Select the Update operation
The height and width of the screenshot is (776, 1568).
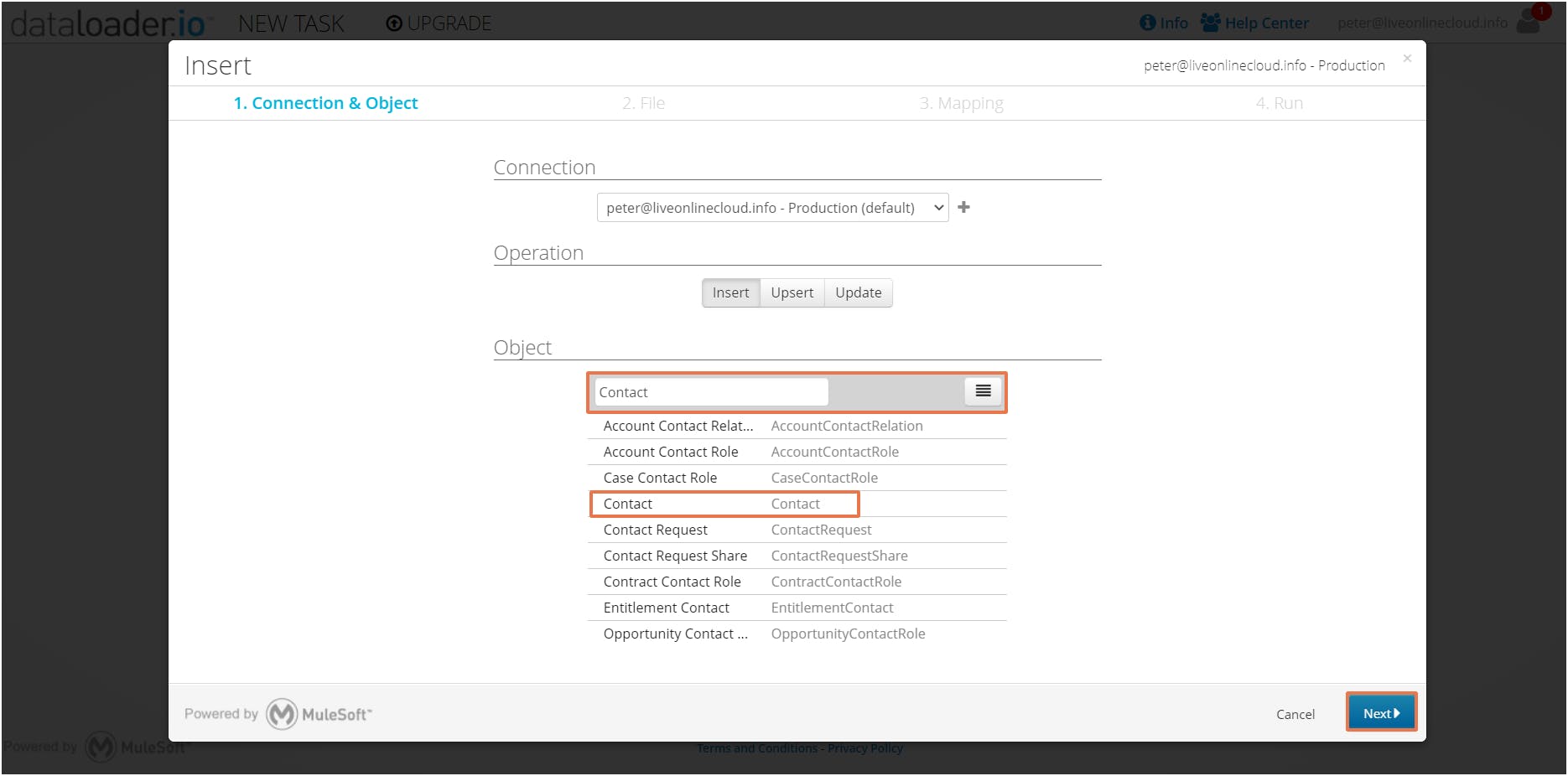[859, 292]
